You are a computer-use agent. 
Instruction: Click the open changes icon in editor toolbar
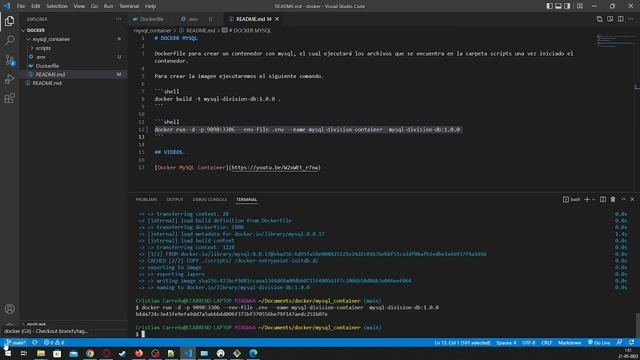tap(599, 19)
